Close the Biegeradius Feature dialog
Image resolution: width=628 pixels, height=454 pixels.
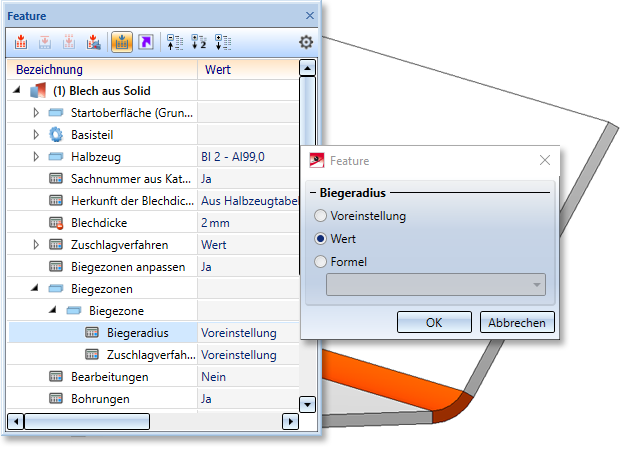click(x=544, y=161)
